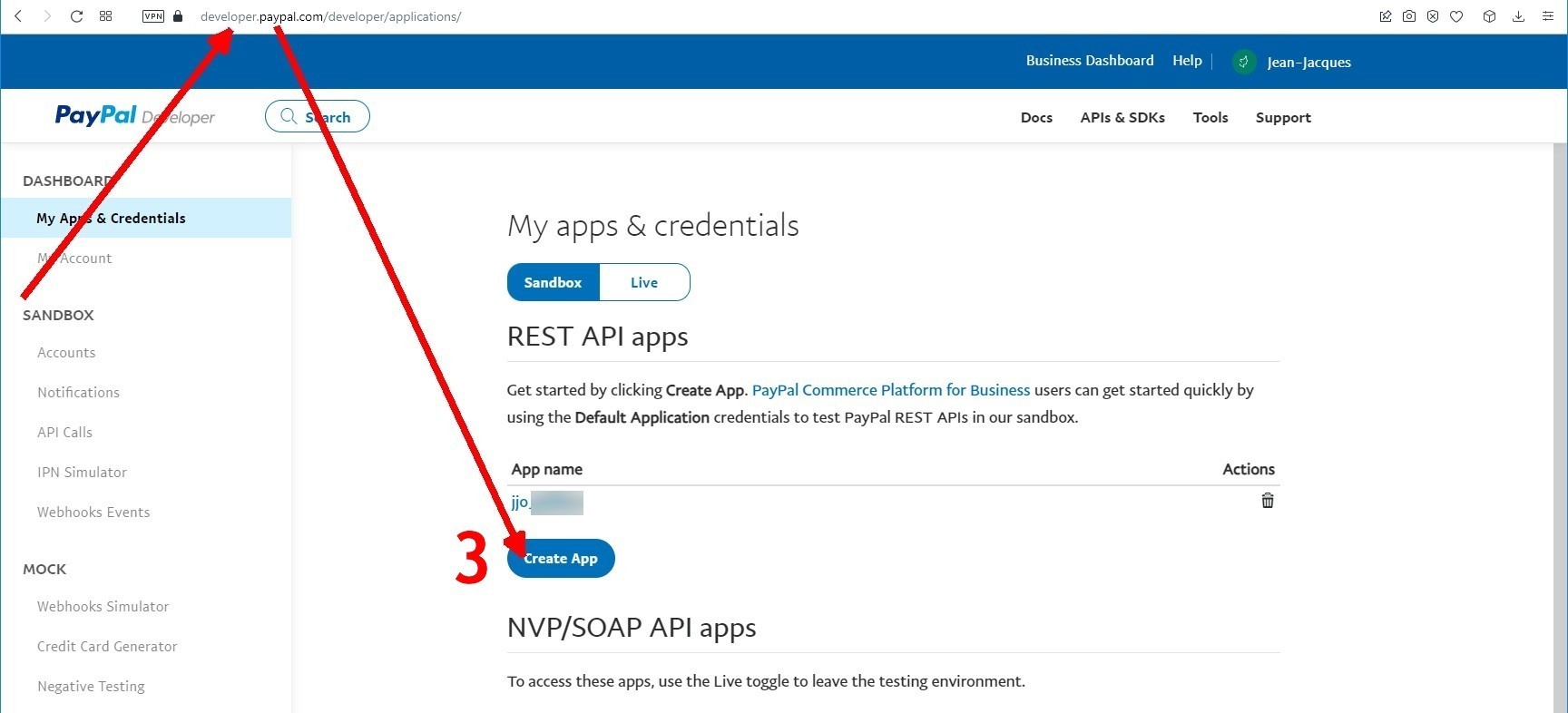Switch to the Live toggle option
This screenshot has height=713, width=1568.
click(x=644, y=282)
